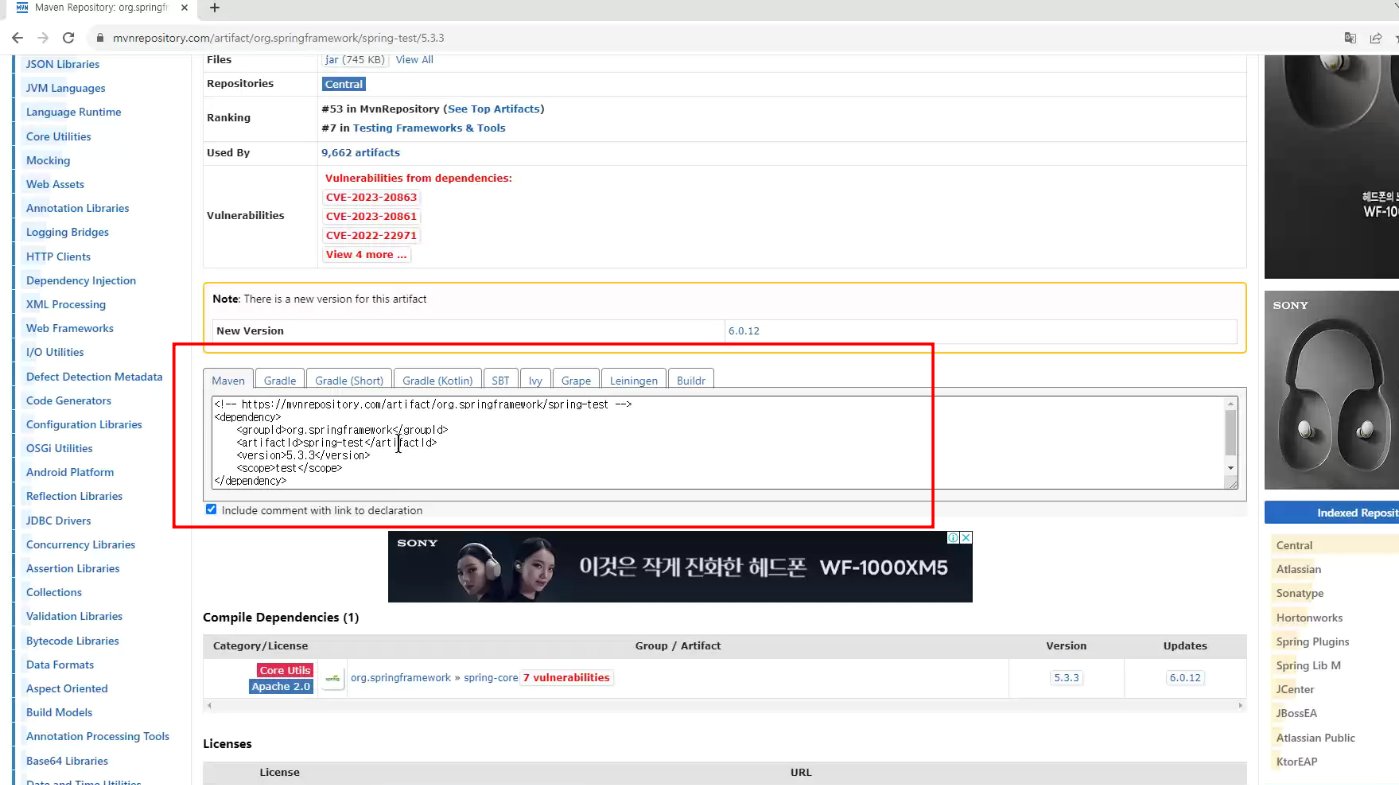Screen dimensions: 1399x785
Task: Click the browser forward arrow
Action: (x=43, y=38)
